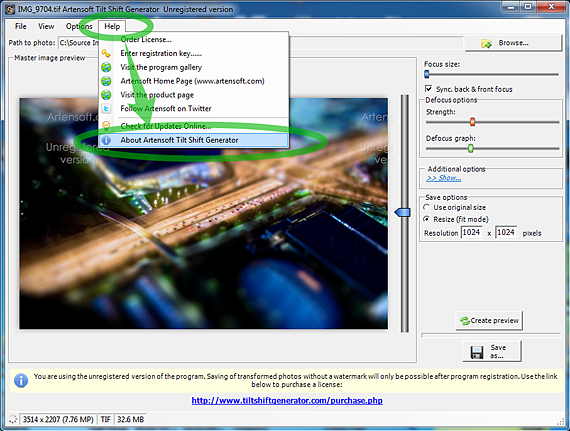Viewport: 570px width, 431px height.
Task: Click green refresh icon on Create preview
Action: [465, 321]
